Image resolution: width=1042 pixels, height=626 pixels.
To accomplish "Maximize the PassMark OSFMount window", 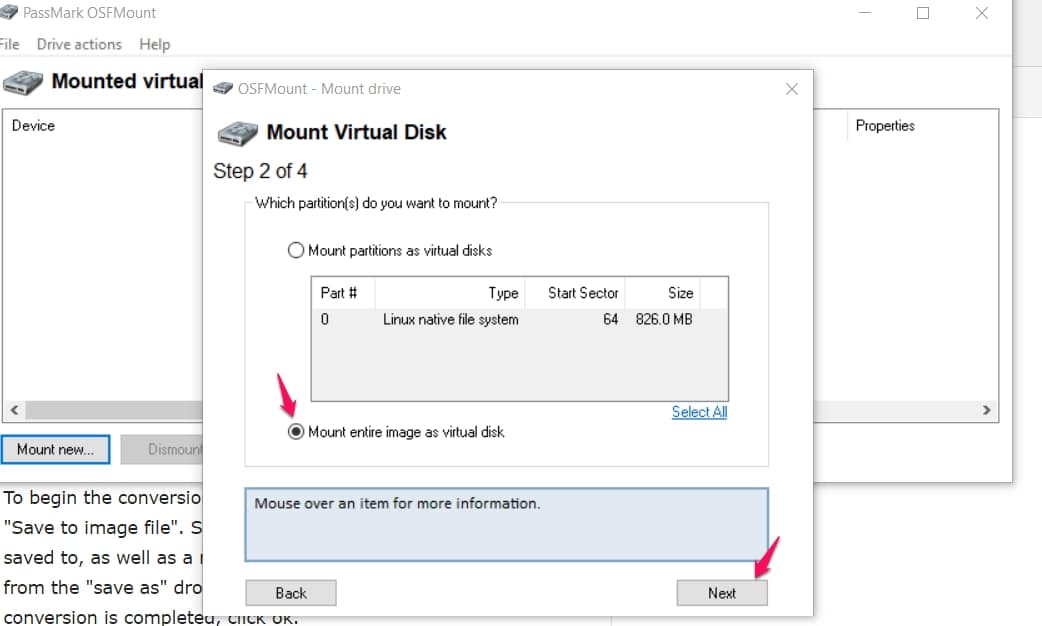I will 923,13.
